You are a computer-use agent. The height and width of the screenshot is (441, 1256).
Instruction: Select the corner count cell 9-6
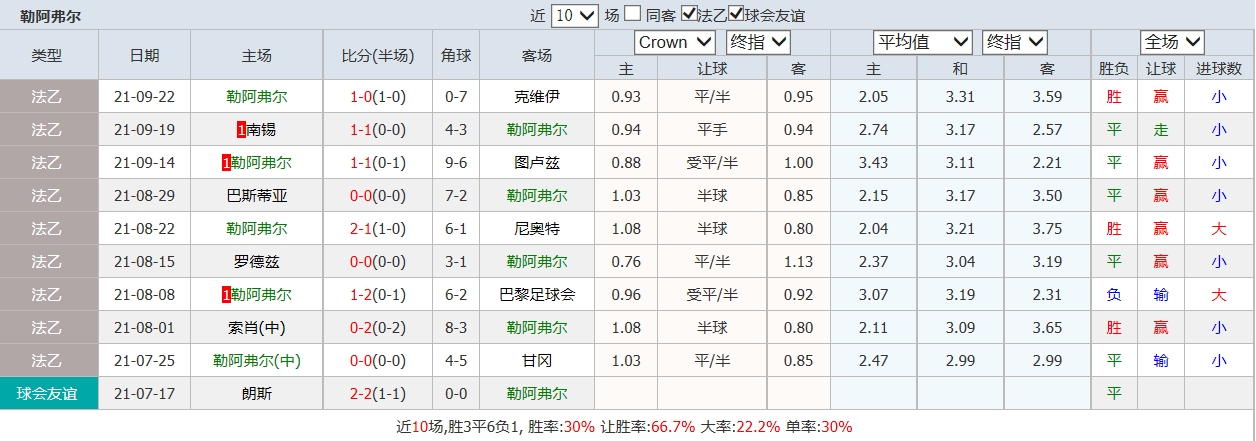(x=456, y=162)
